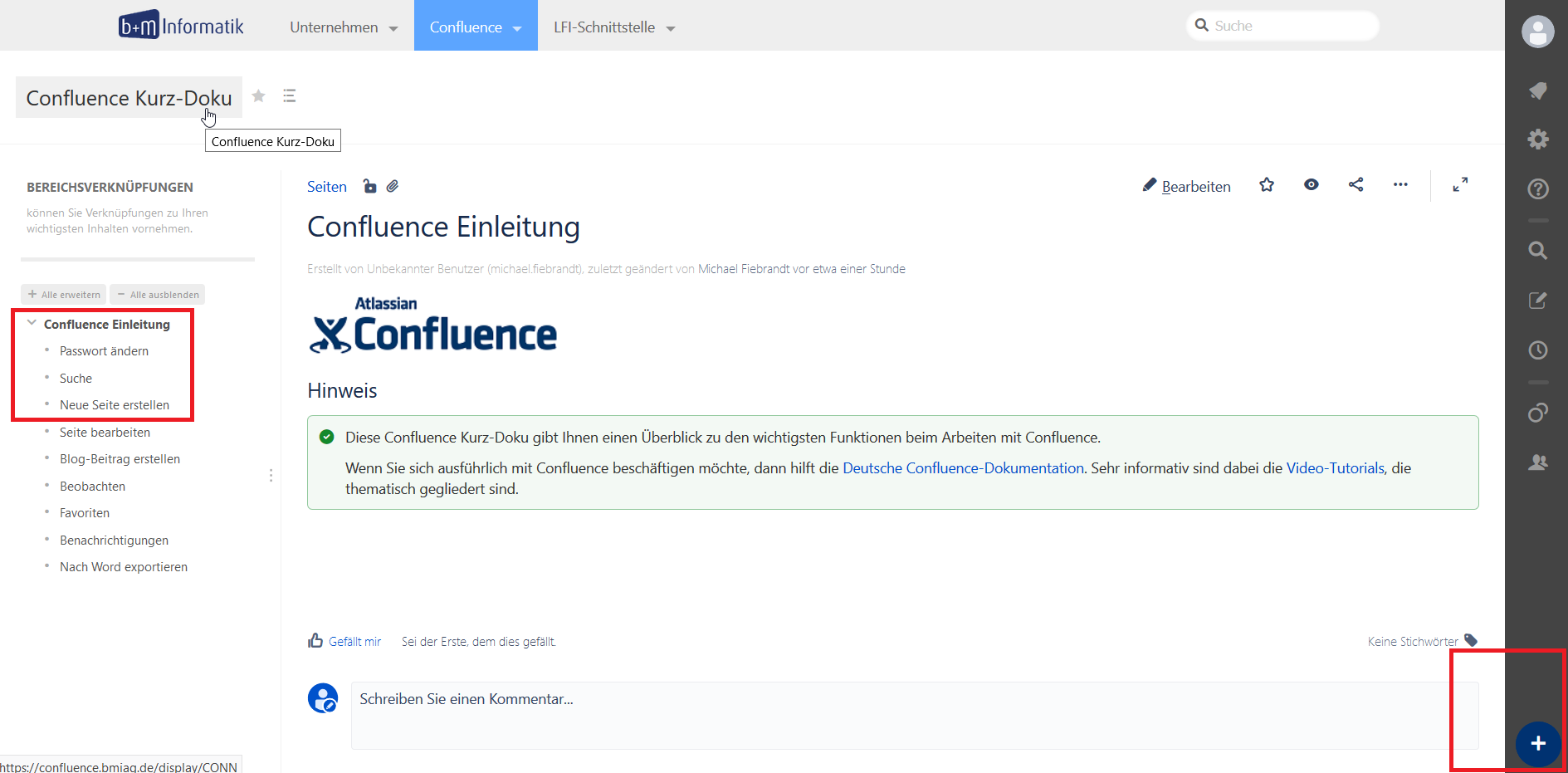Screen dimensions: 1568x773
Task: Open people directory icon in sidebar
Action: (x=1537, y=462)
